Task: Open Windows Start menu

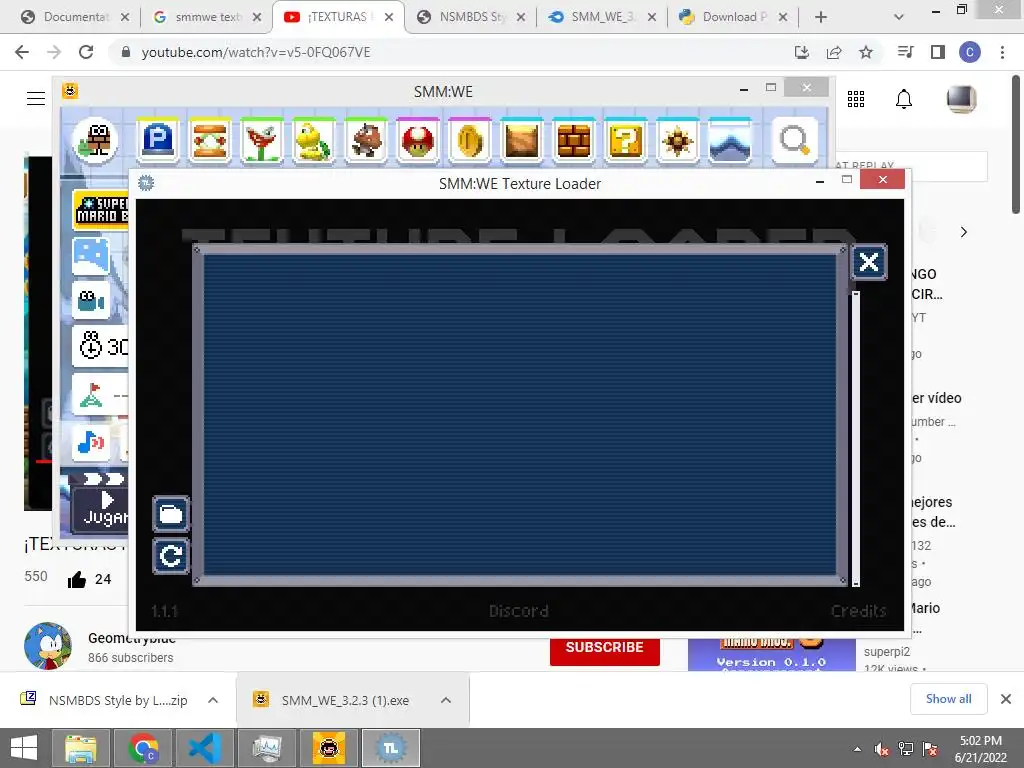Action: 24,748
